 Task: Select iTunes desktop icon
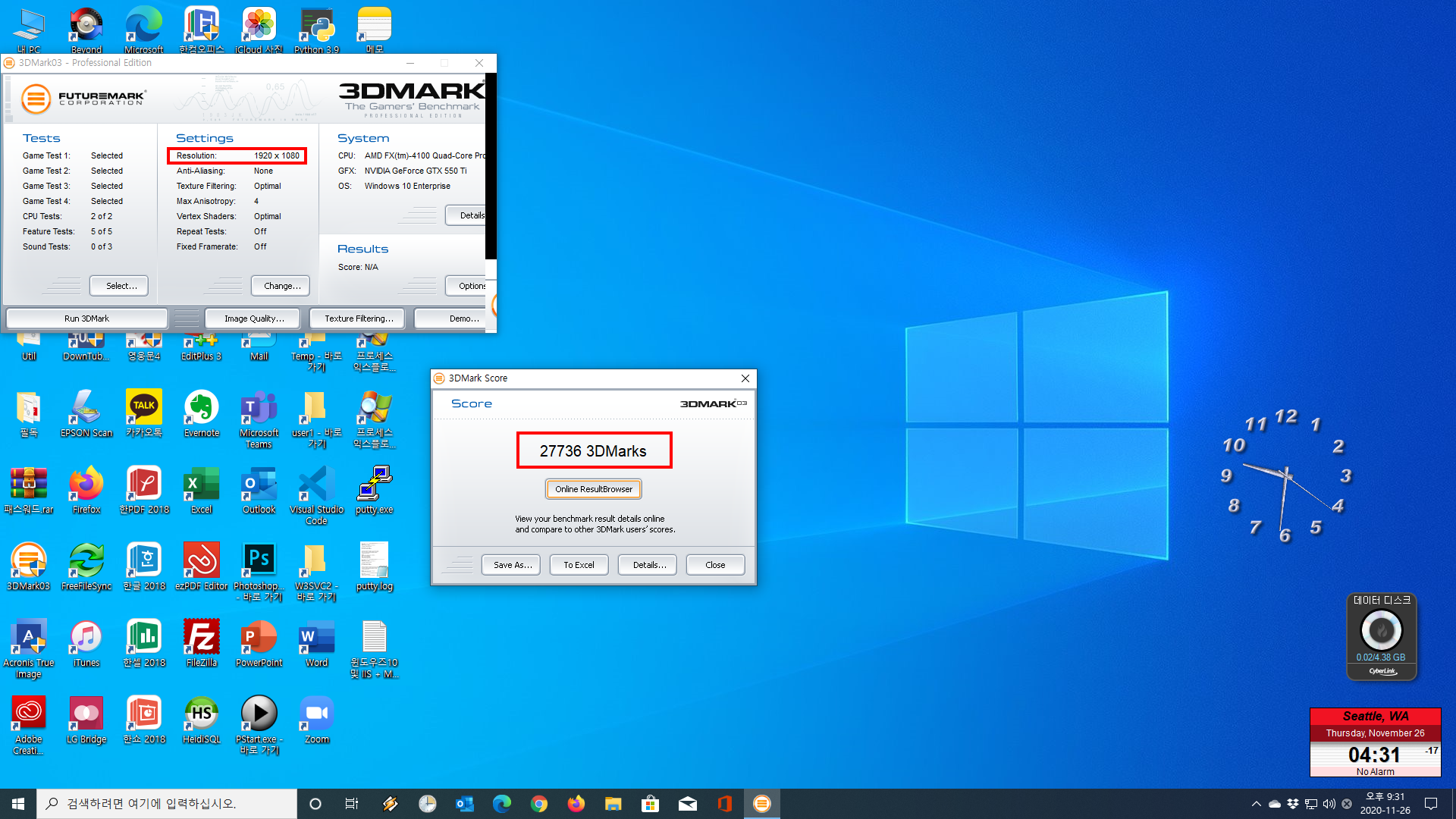tap(86, 644)
